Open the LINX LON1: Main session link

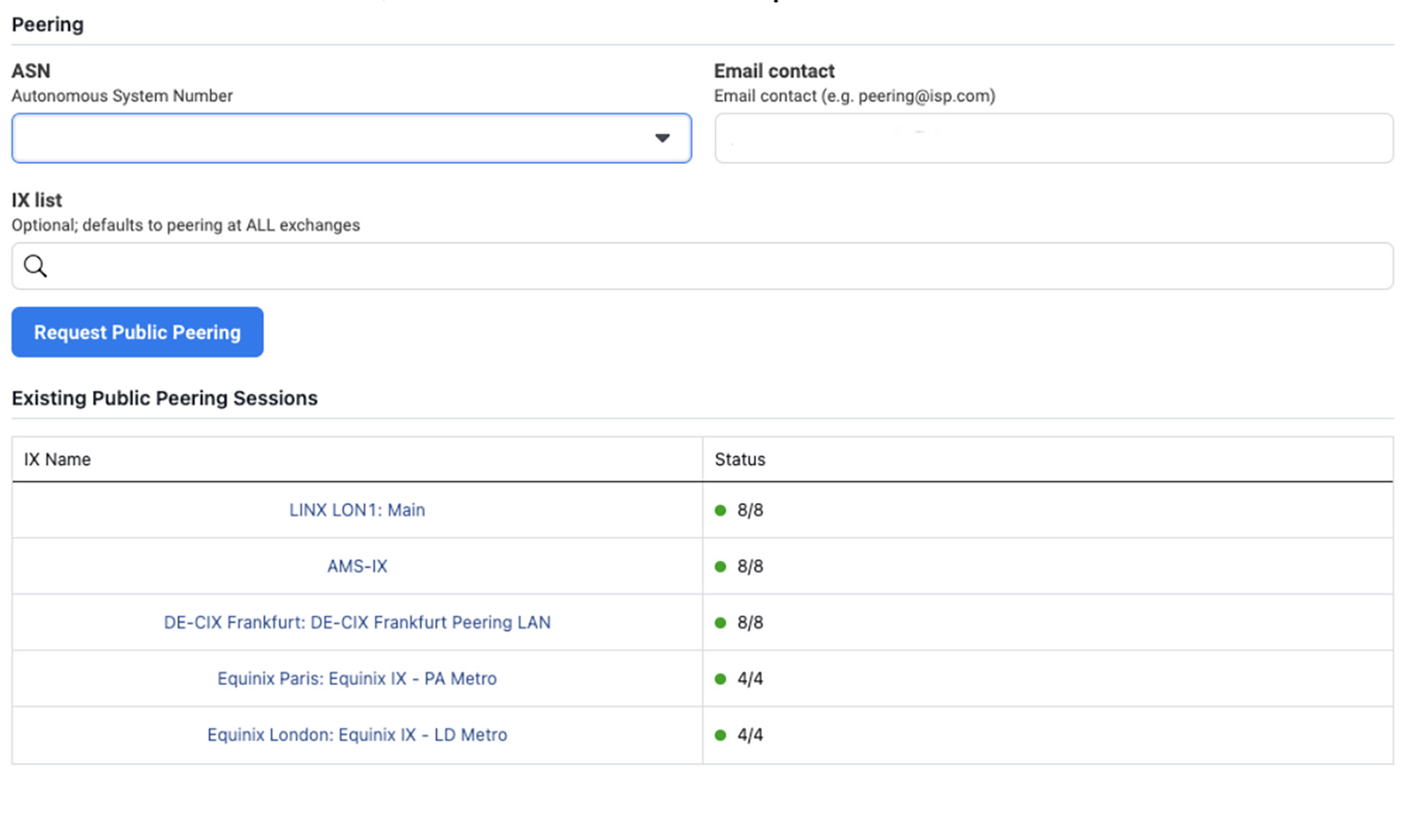pyautogui.click(x=357, y=510)
